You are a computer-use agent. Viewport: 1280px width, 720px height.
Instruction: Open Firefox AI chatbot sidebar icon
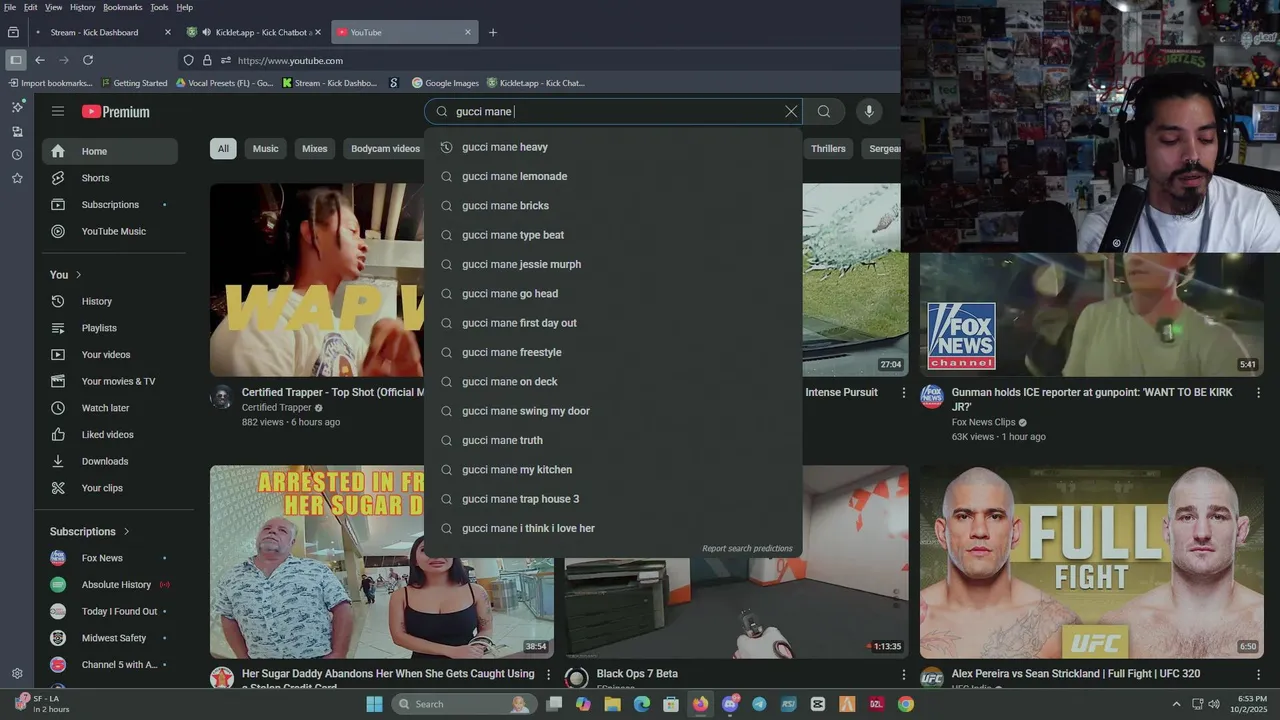(x=17, y=107)
